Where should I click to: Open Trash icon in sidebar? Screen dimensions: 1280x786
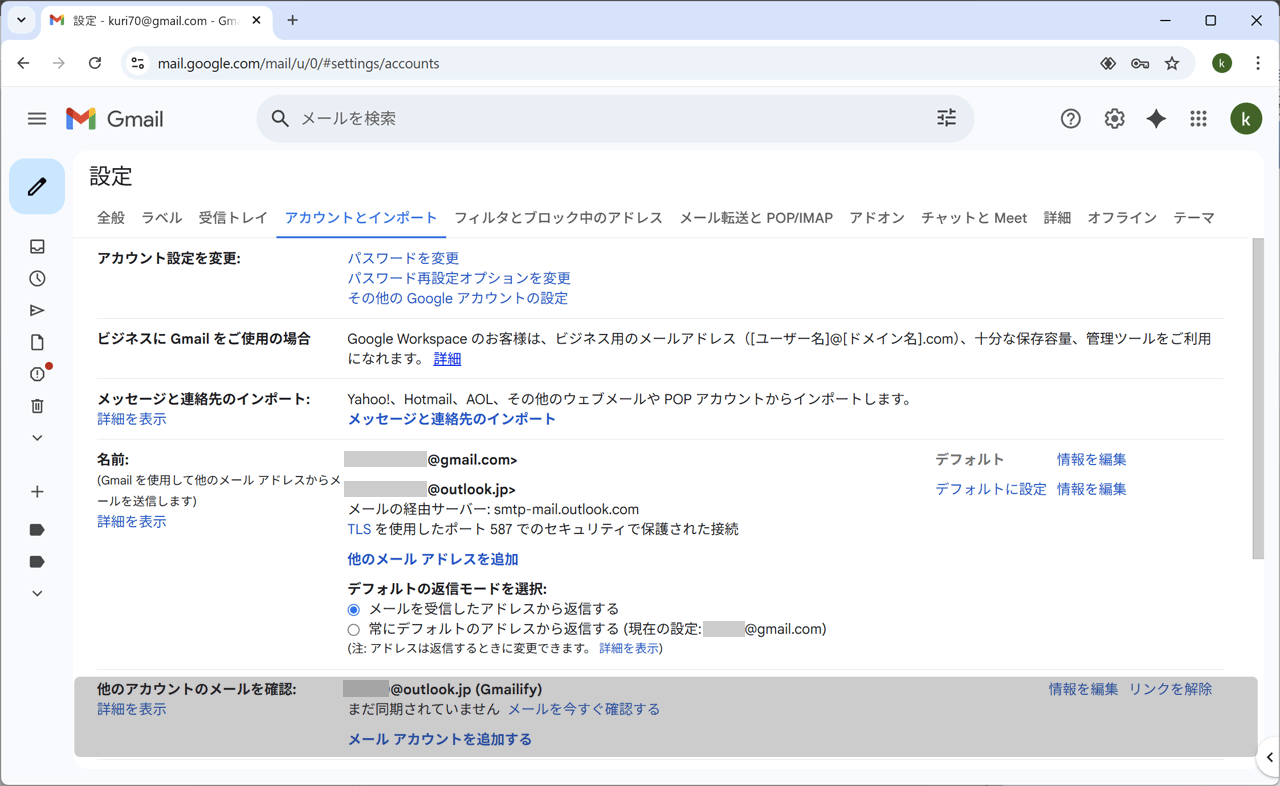[x=37, y=406]
